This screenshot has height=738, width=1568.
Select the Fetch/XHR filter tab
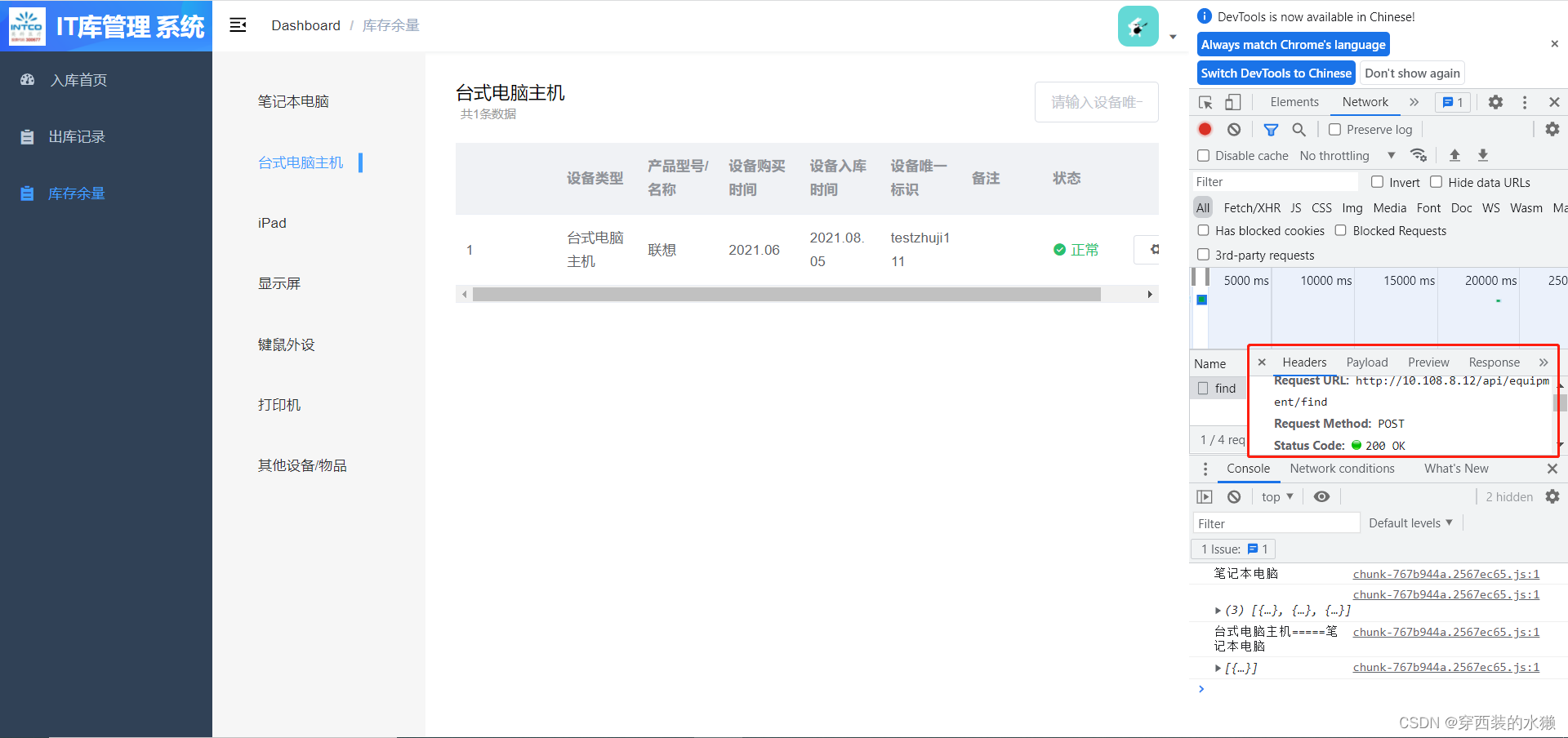click(1251, 207)
